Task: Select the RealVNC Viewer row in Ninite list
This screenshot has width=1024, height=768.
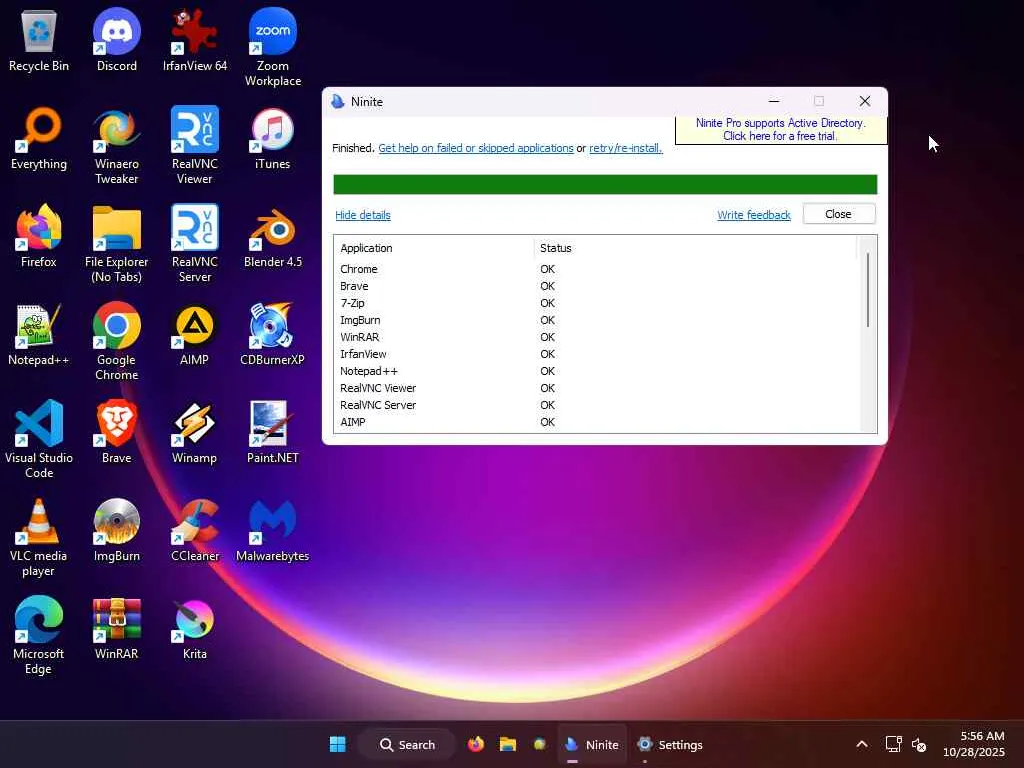Action: coord(597,388)
